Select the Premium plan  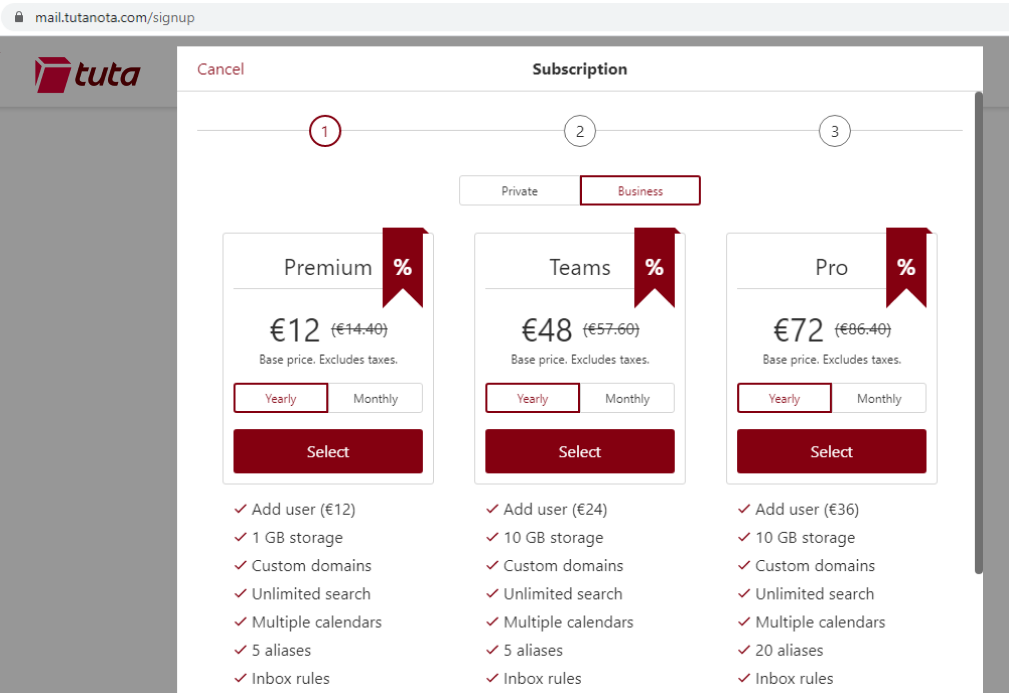(x=328, y=452)
